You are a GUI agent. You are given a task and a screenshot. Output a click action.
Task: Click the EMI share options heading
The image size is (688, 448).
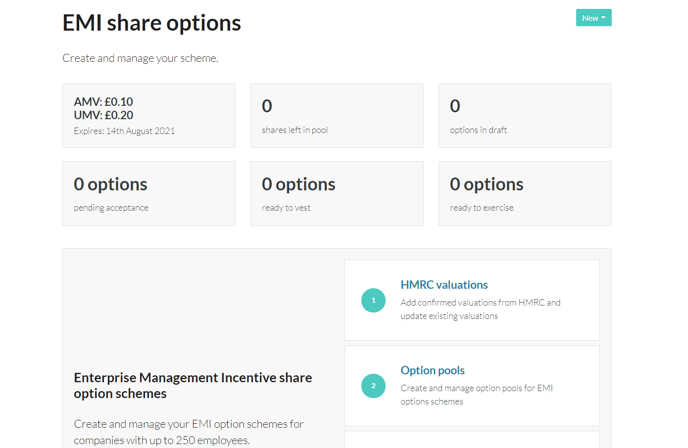point(152,23)
